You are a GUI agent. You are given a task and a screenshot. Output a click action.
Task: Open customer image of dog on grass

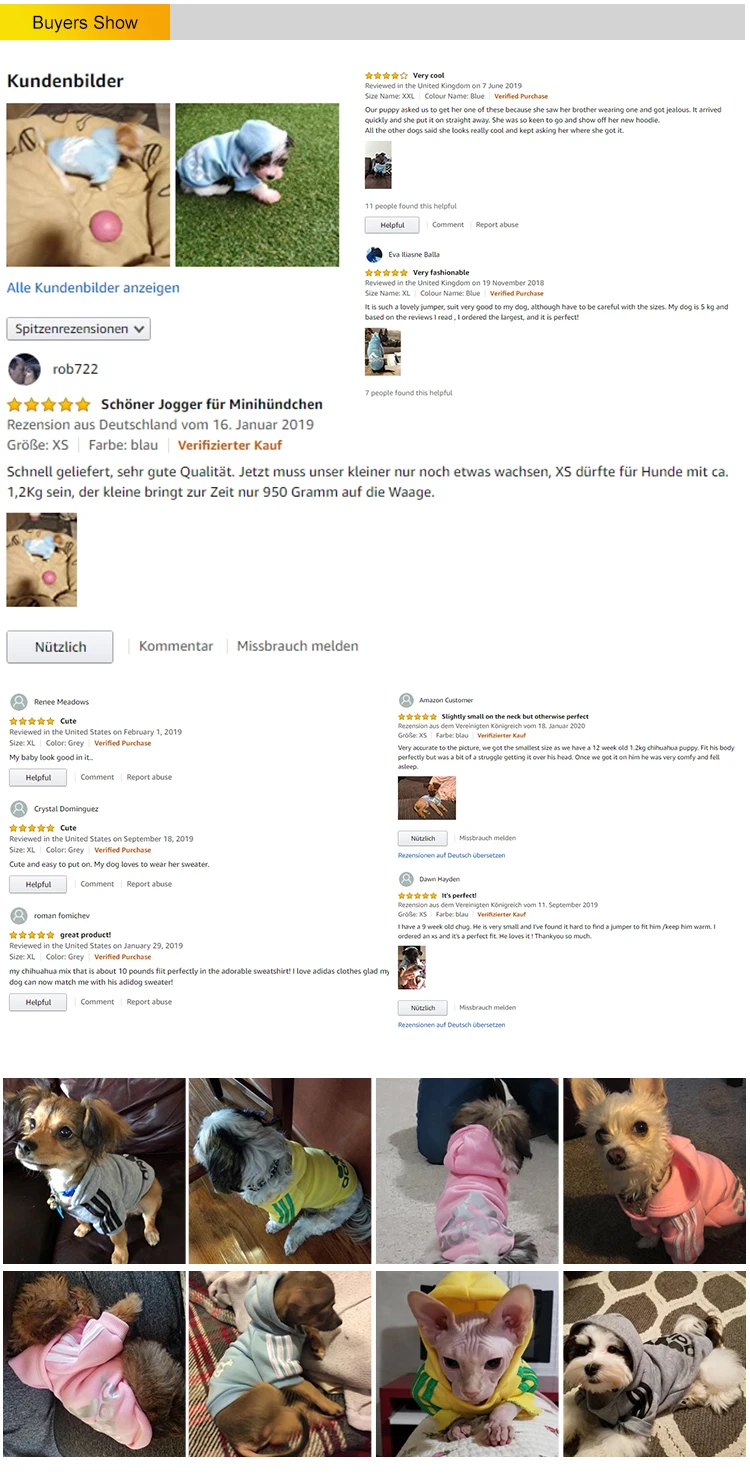(x=257, y=185)
